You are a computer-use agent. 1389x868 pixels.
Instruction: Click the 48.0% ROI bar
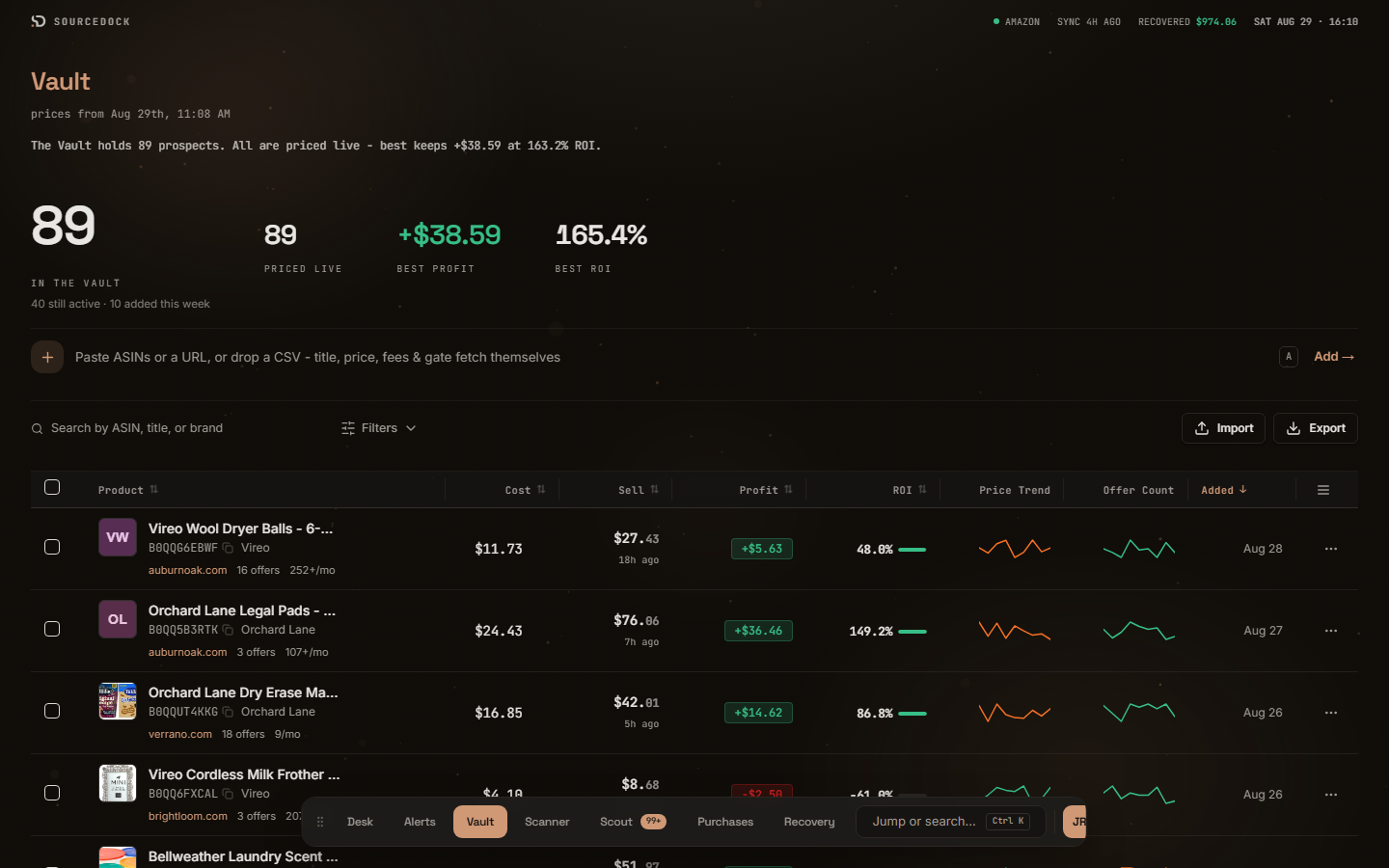[912, 550]
